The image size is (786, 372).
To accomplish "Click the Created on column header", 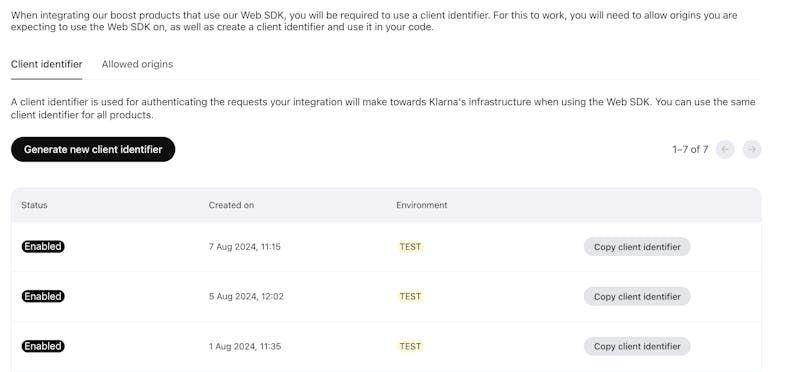I will tap(232, 205).
